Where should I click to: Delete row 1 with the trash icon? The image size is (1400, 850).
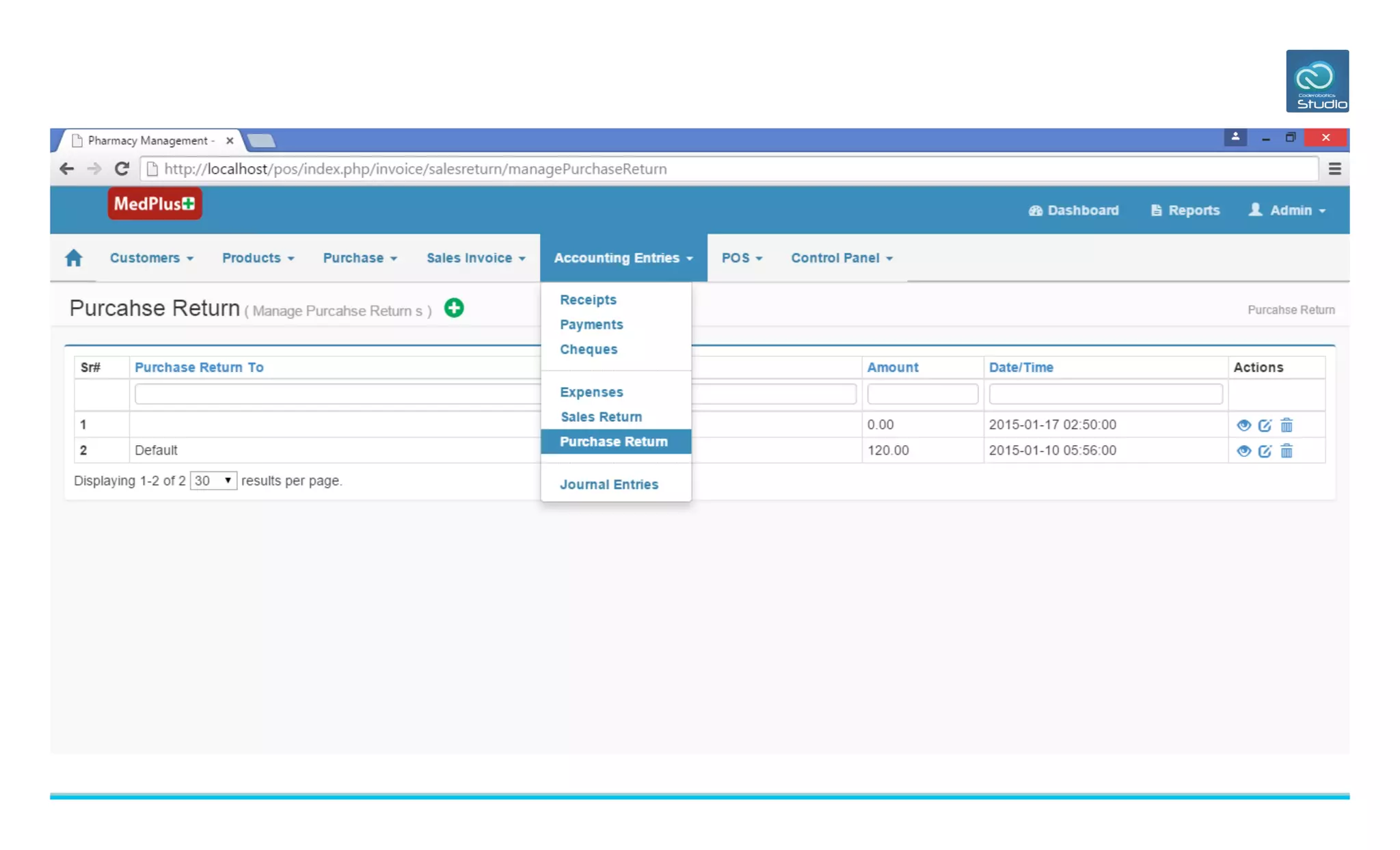pyautogui.click(x=1287, y=425)
